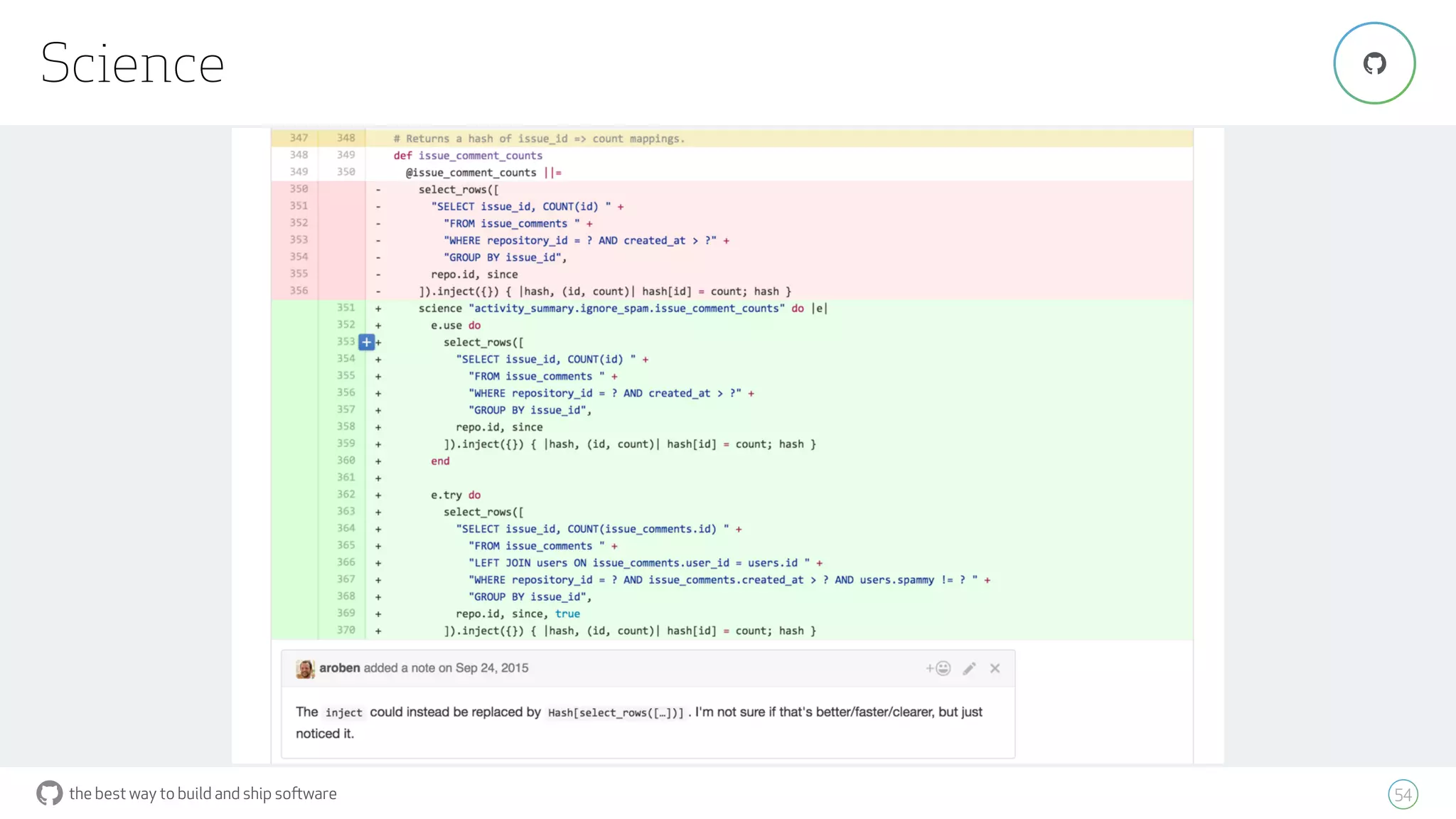Screen dimensions: 1456x819
Task: Click new line number 351 in the diff
Action: pos(346,308)
